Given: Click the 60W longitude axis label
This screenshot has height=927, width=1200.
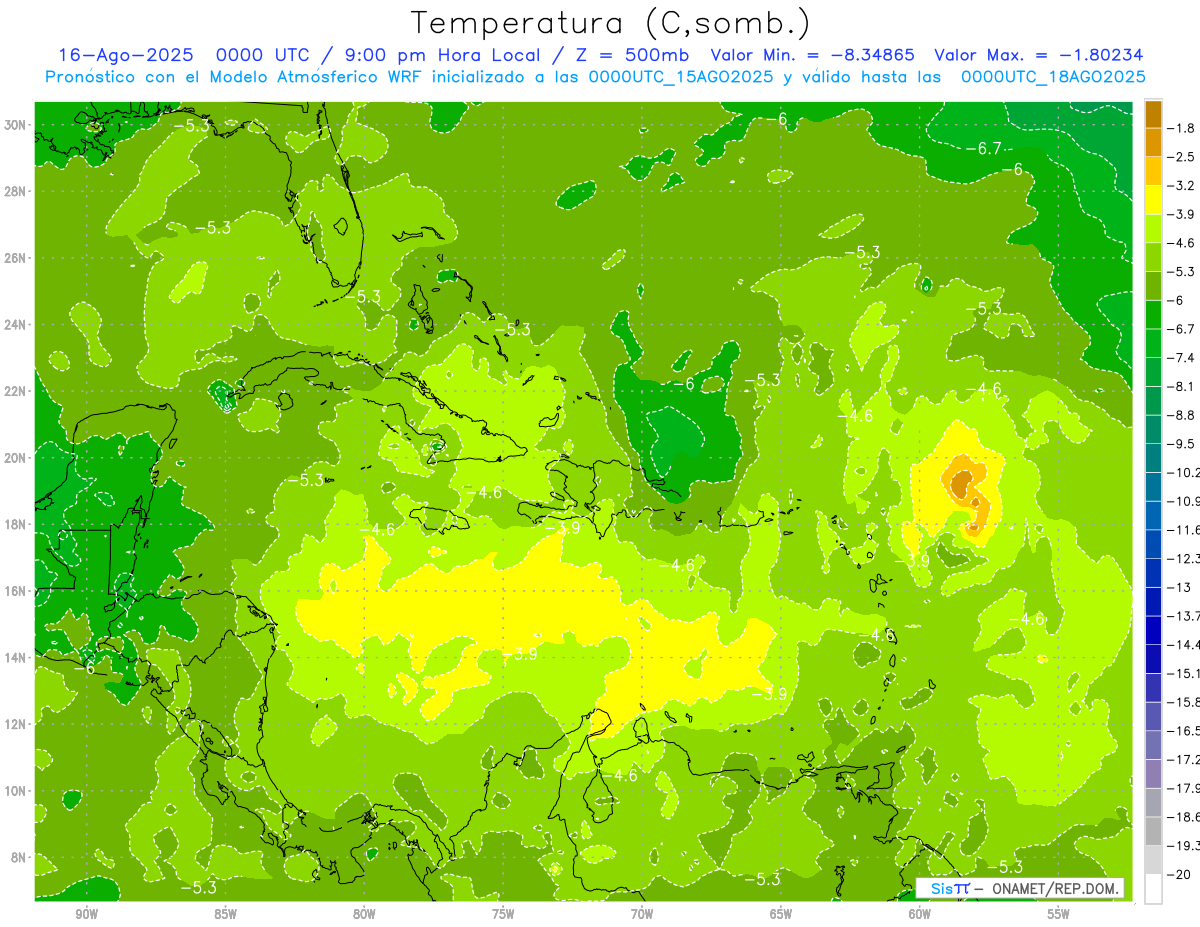Looking at the screenshot, I should [x=920, y=914].
